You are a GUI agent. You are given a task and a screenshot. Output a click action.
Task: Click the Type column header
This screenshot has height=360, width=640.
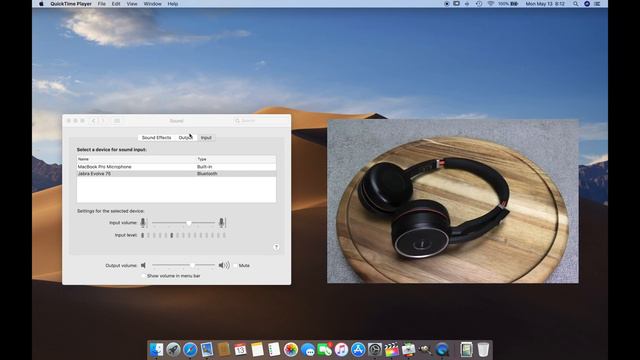pyautogui.click(x=236, y=159)
